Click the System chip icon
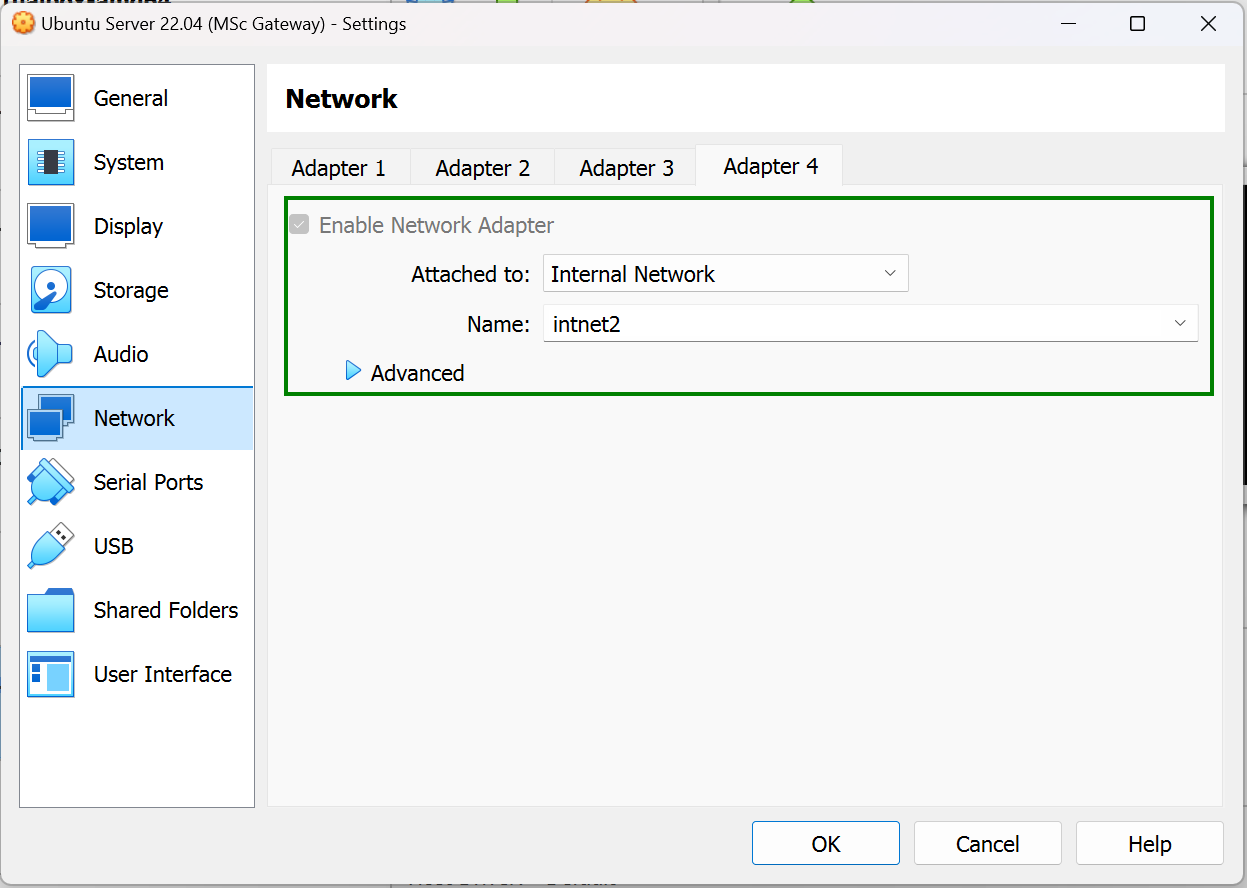 pos(50,162)
